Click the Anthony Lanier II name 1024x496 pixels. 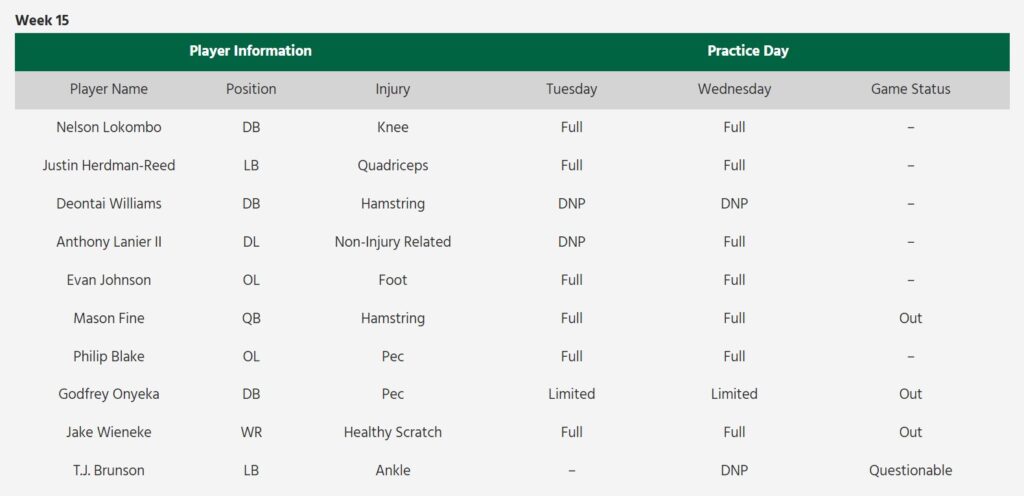coord(109,242)
